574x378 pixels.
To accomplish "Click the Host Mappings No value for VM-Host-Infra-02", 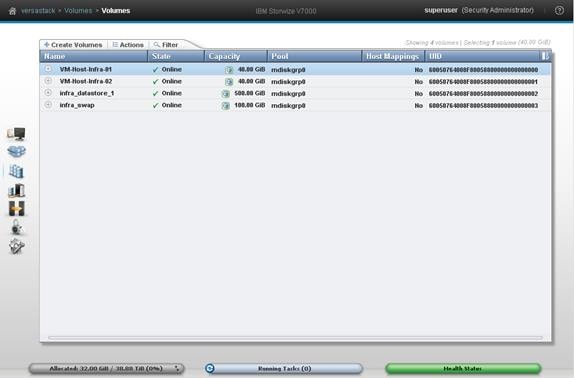I will 418,82.
